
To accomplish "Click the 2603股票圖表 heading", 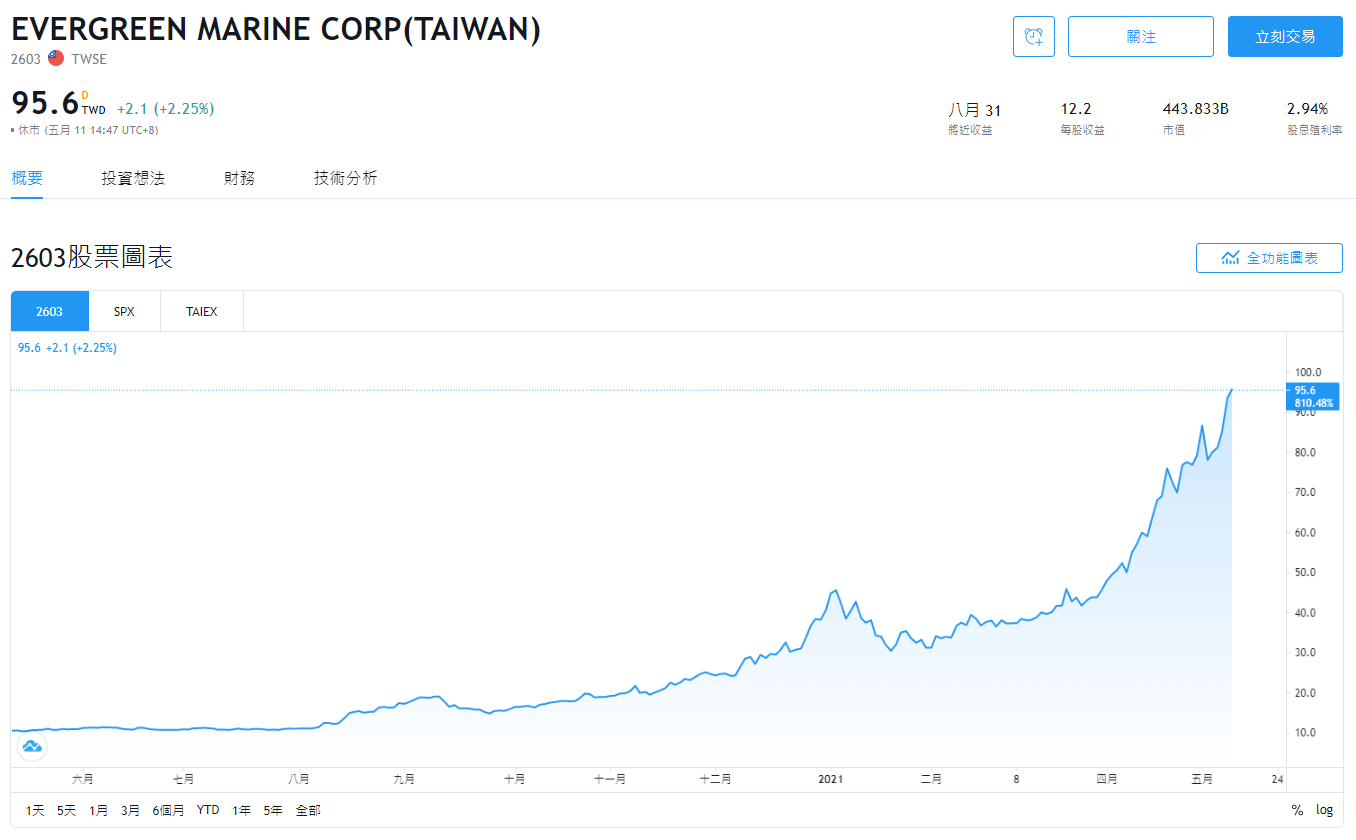I will point(92,257).
